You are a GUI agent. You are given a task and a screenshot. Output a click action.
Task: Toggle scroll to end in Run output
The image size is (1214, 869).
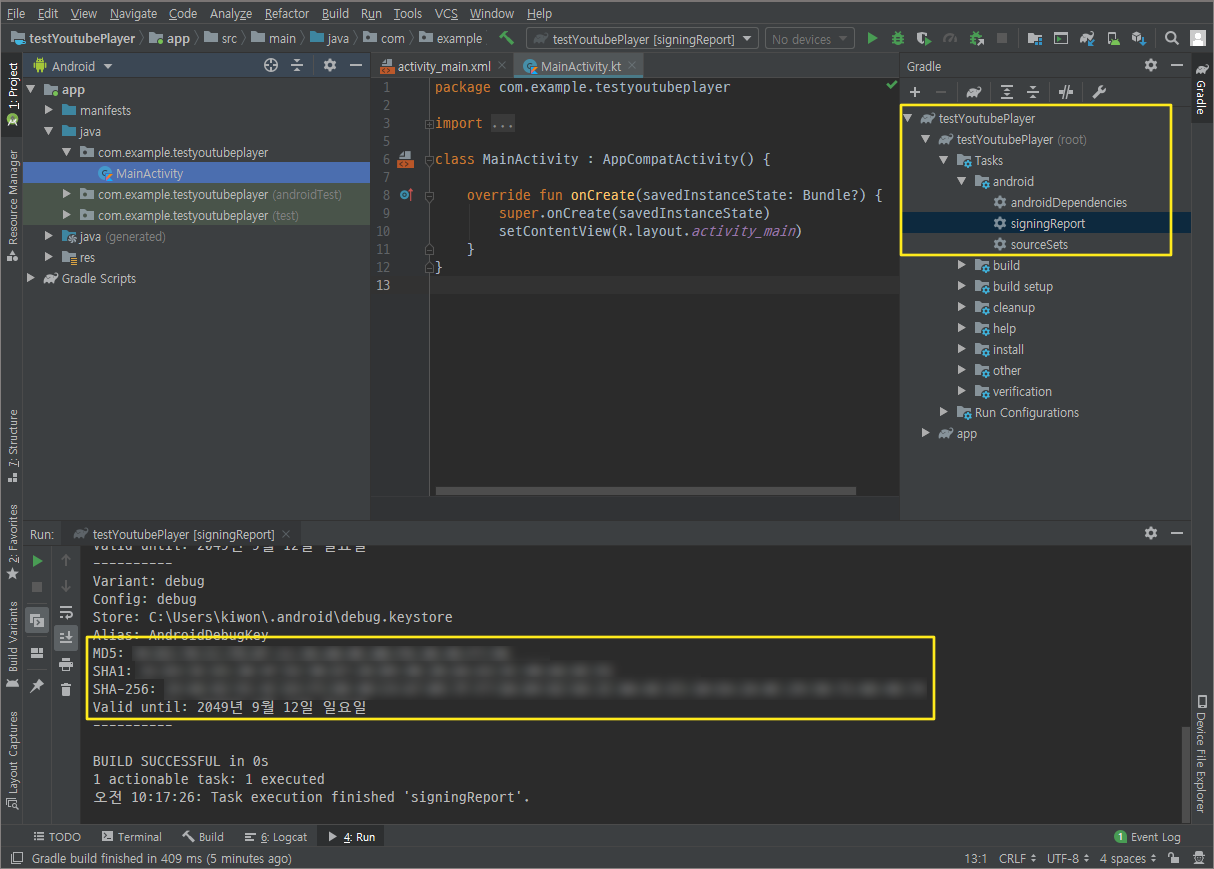pyautogui.click(x=66, y=637)
